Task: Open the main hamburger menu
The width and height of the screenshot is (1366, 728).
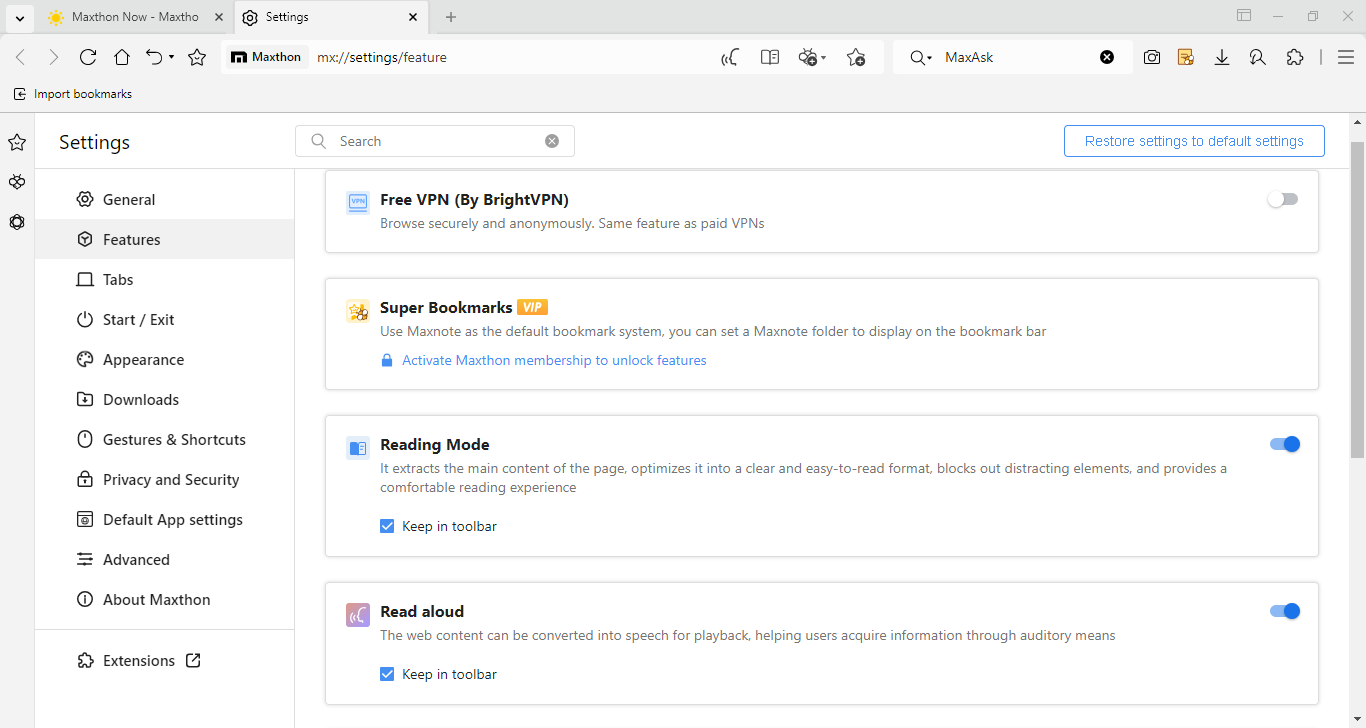Action: point(1345,57)
